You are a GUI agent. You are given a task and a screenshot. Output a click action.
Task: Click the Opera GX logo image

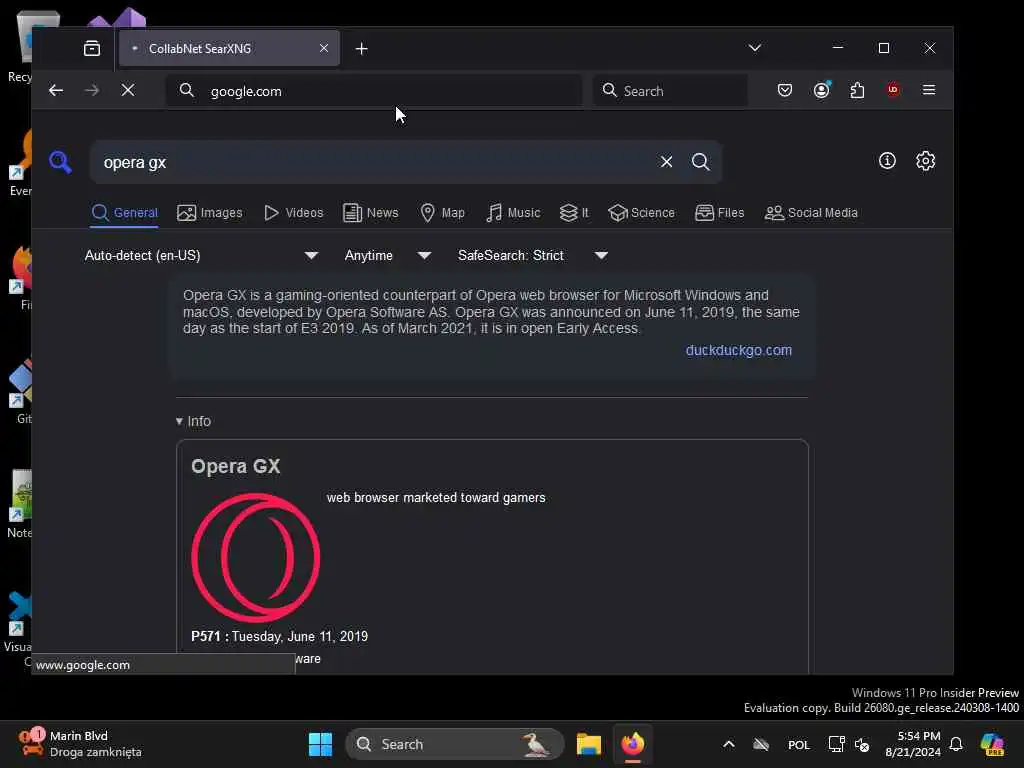pyautogui.click(x=255, y=557)
